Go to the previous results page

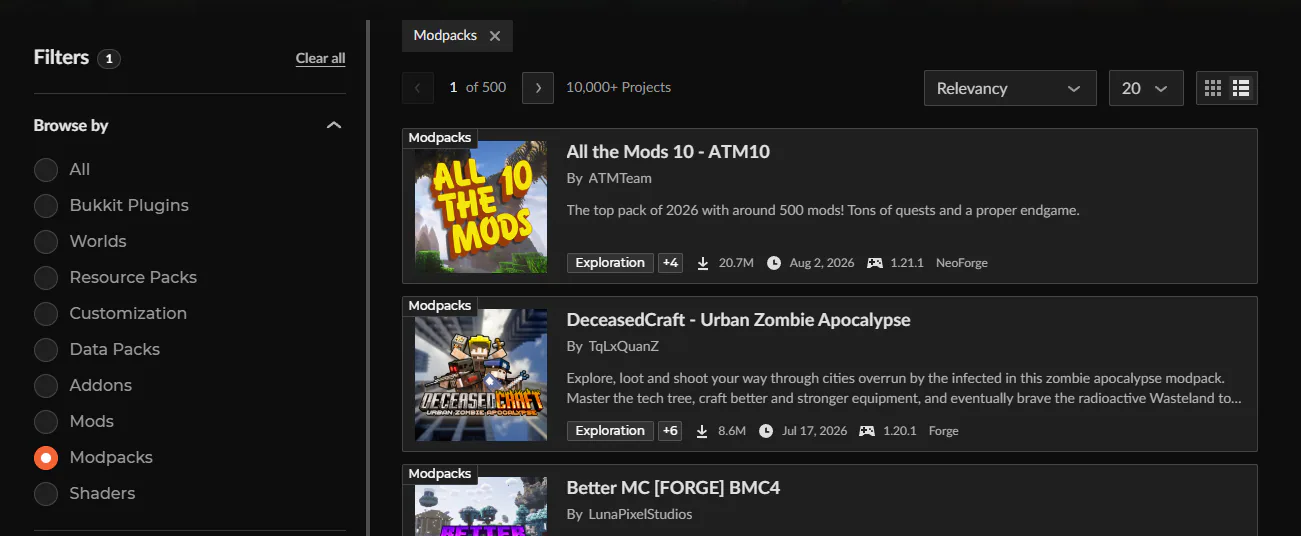coord(418,88)
